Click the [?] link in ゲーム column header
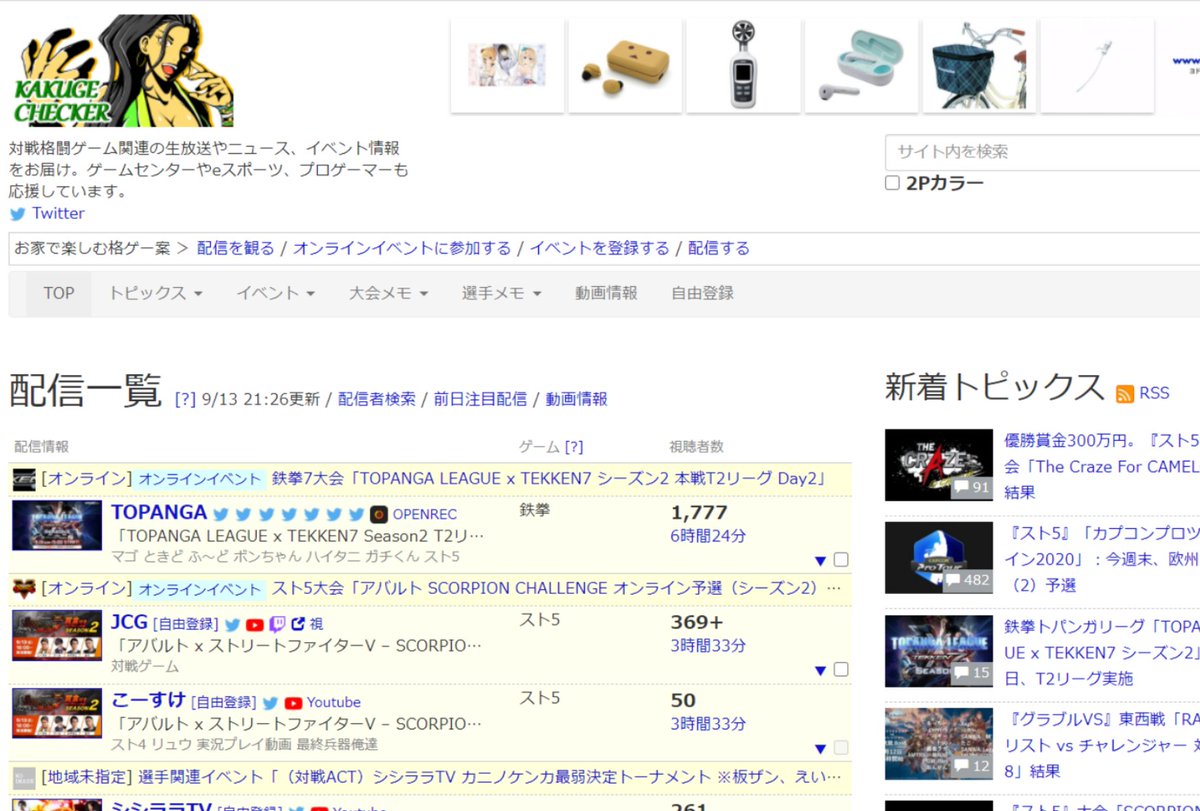Viewport: 1200px width, 811px height. pos(574,447)
